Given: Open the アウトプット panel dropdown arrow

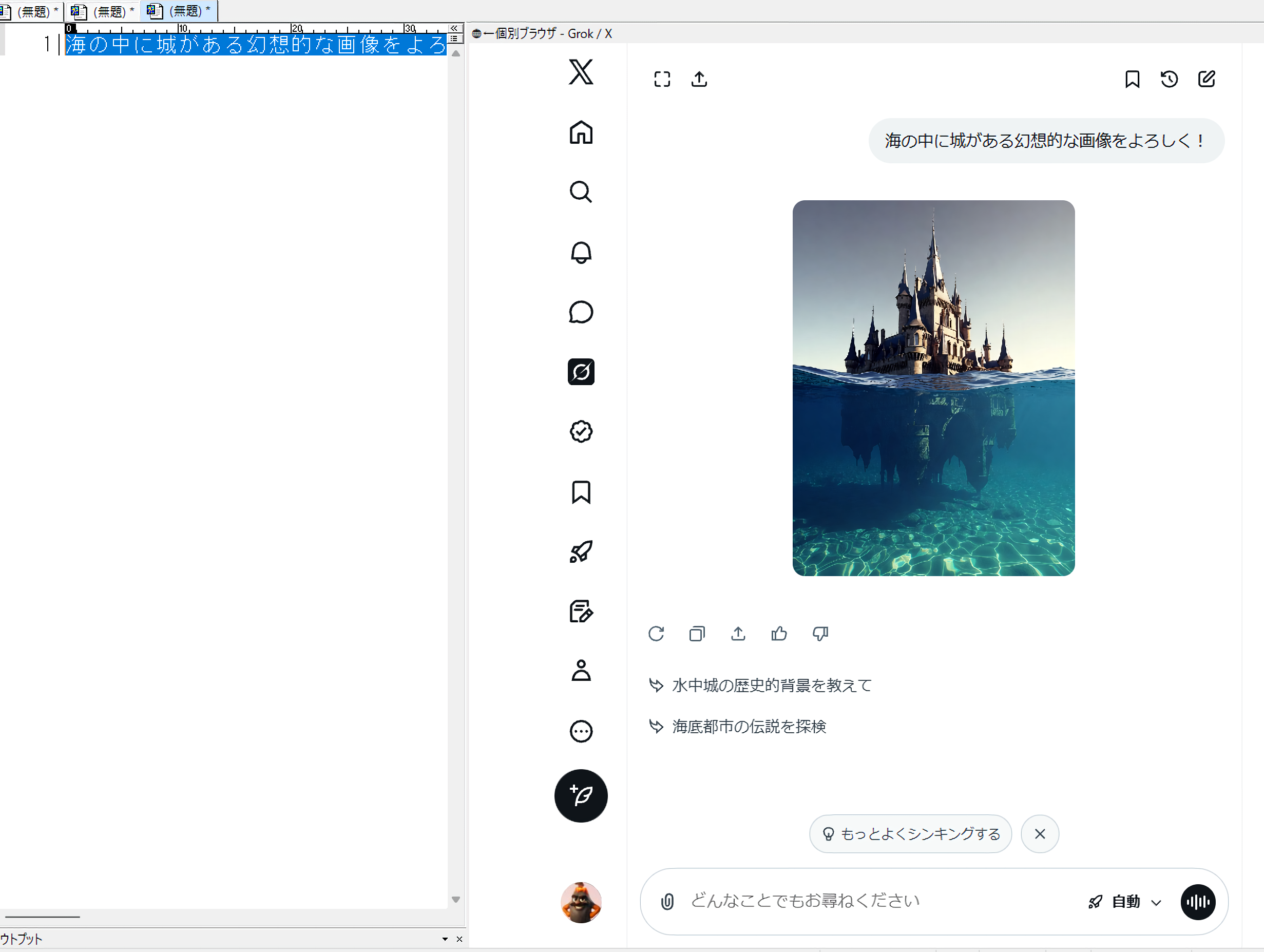Looking at the screenshot, I should (445, 939).
